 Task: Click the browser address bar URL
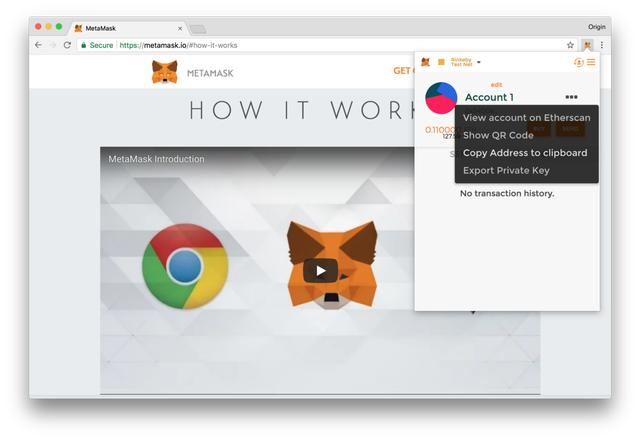[x=178, y=45]
